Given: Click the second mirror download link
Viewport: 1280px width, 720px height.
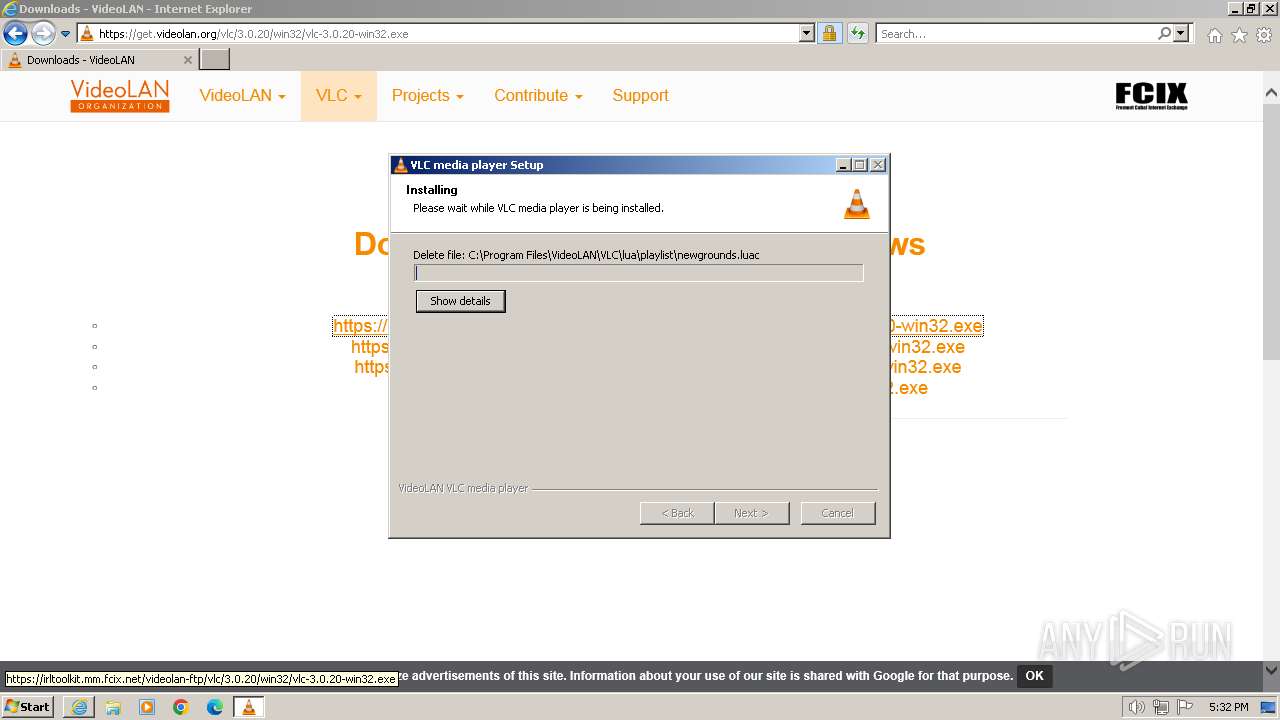Looking at the screenshot, I should click(657, 347).
